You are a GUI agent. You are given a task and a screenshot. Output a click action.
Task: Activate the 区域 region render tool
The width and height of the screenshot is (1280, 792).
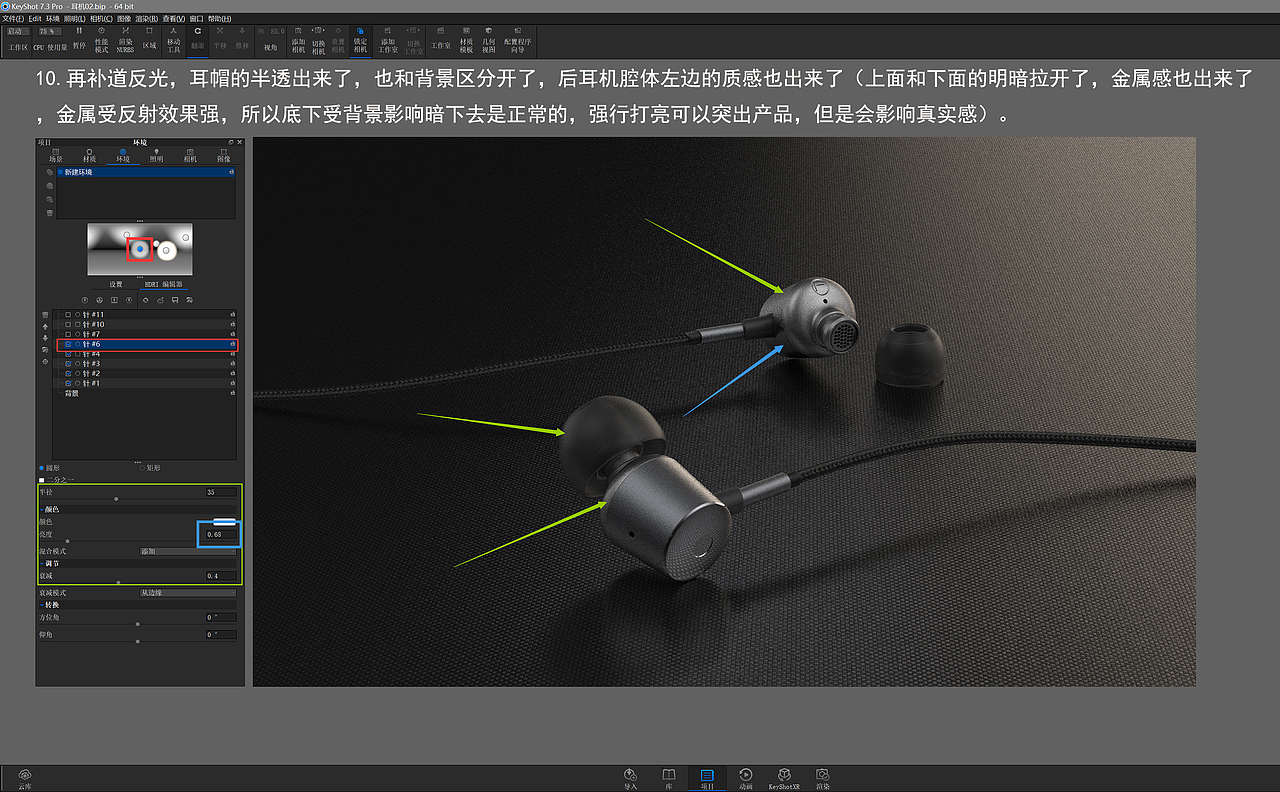click(x=149, y=38)
